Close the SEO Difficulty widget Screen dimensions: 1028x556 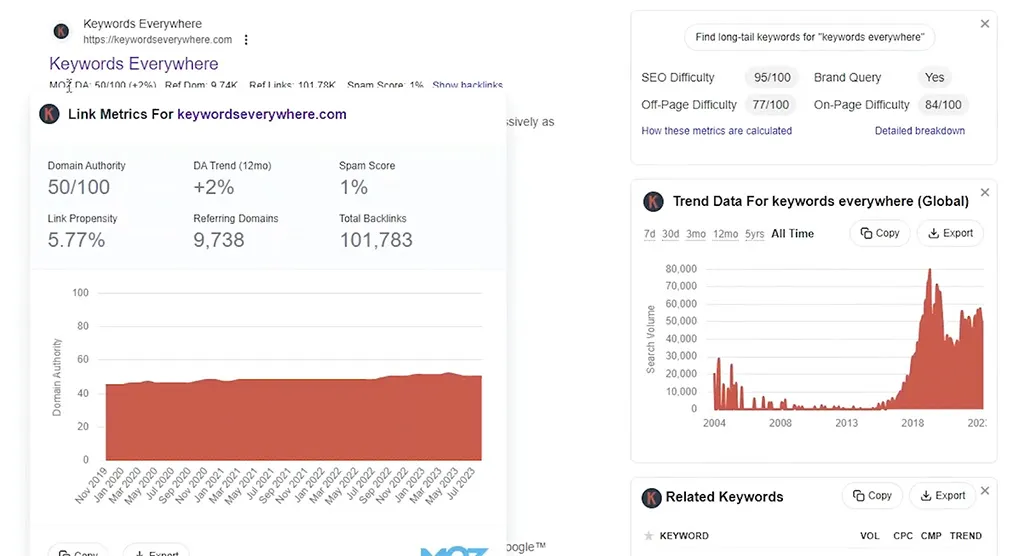(985, 24)
